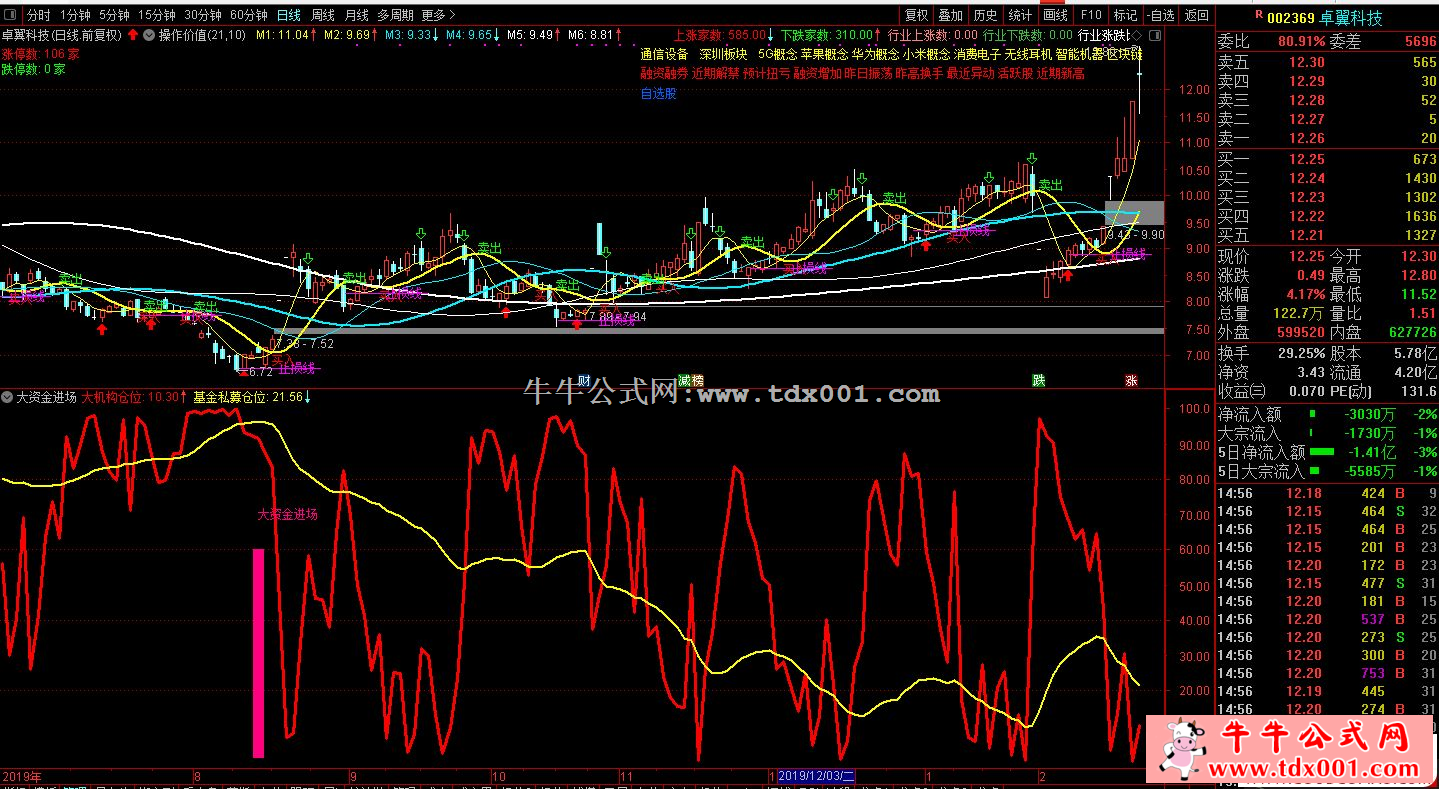Toggle 画线 drawing mode
Image resolution: width=1439 pixels, height=789 pixels.
click(1055, 15)
